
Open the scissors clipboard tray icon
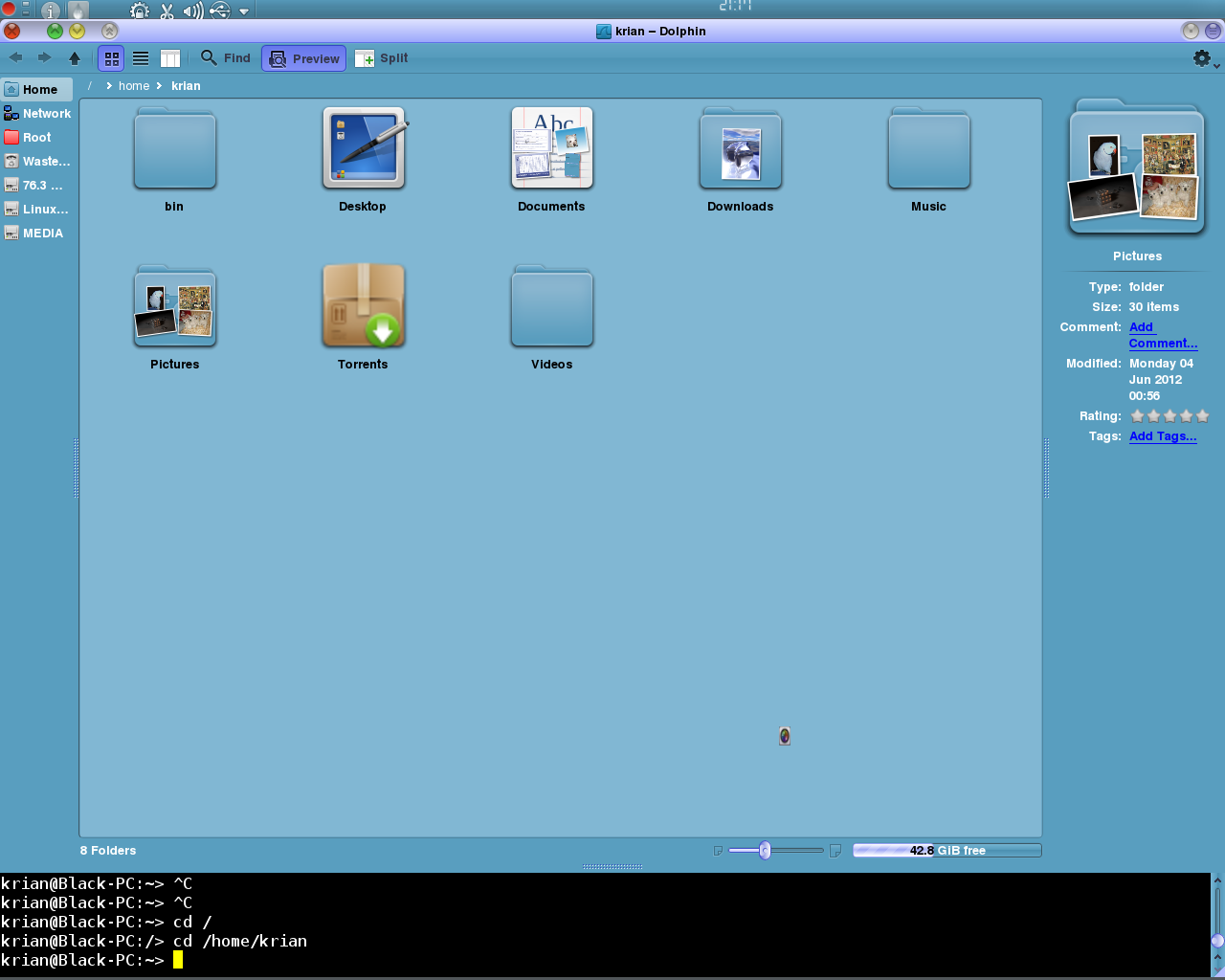point(167,11)
